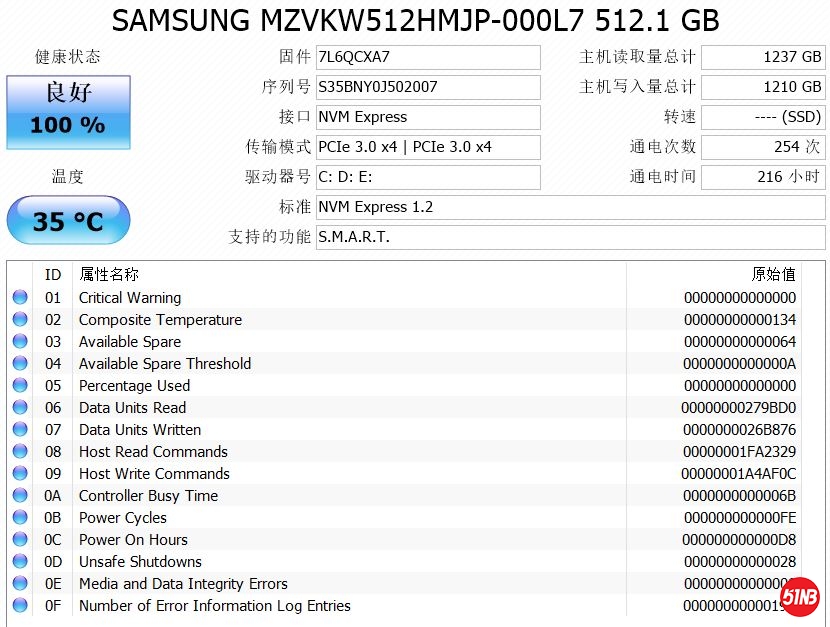Image resolution: width=830 pixels, height=627 pixels.
Task: Click the status orb for Power Cycles
Action: point(20,518)
